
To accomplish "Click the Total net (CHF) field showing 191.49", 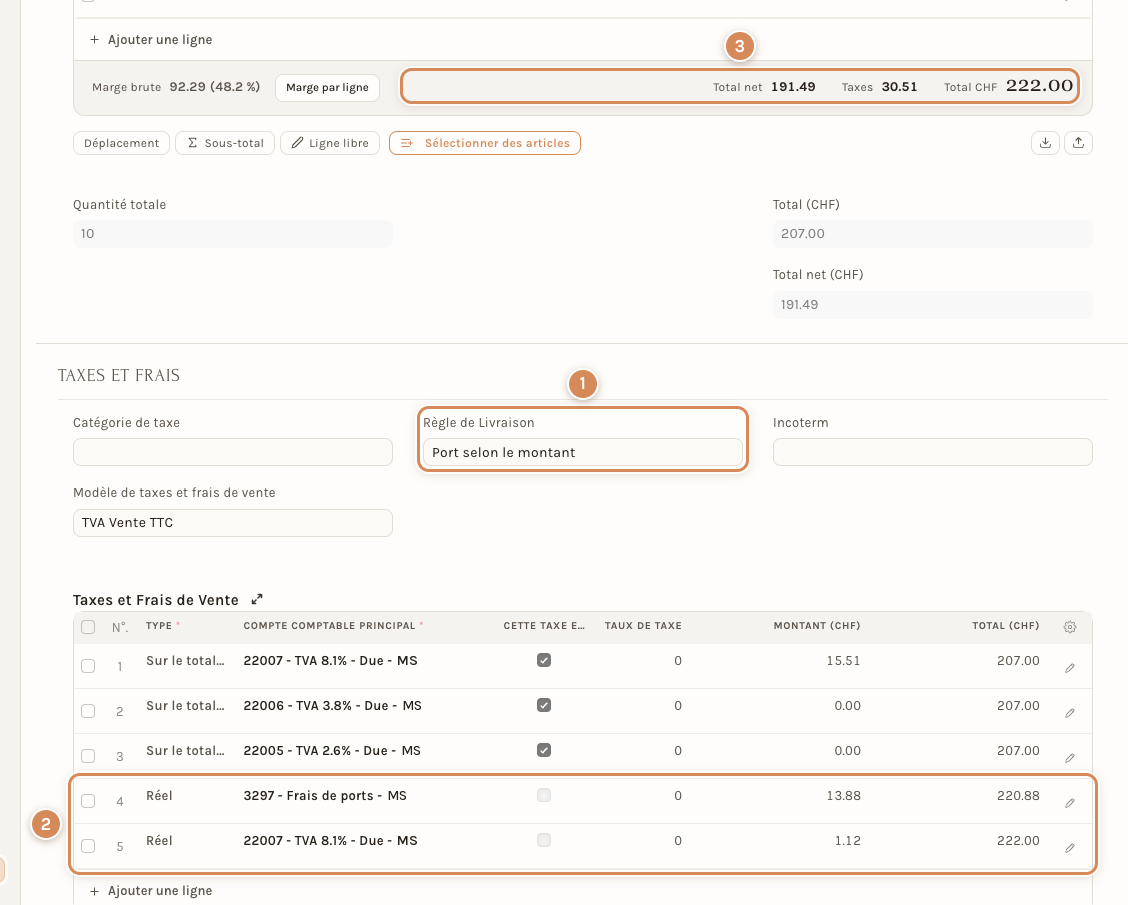I will coord(932,304).
